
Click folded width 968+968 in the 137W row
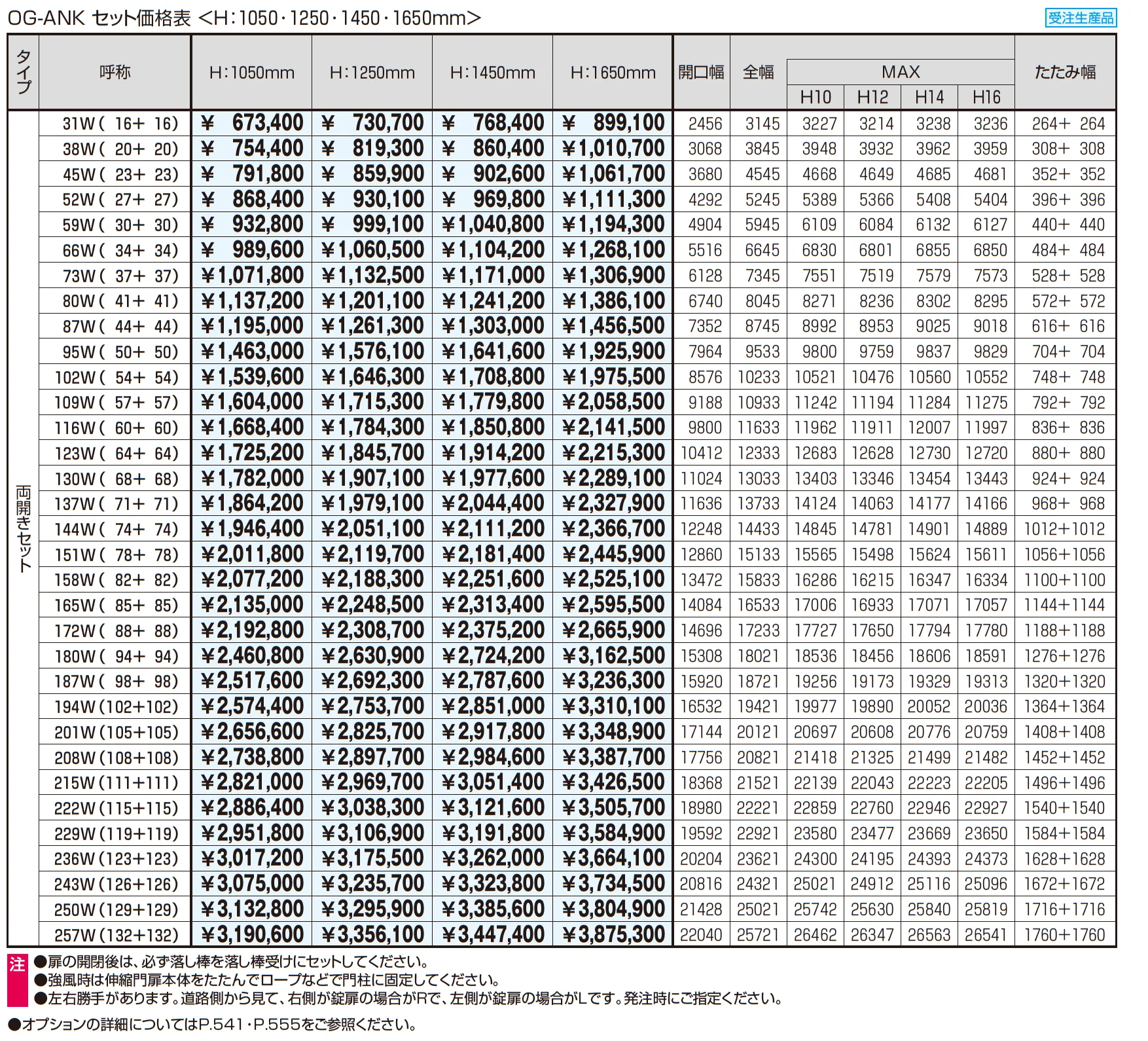click(1068, 503)
